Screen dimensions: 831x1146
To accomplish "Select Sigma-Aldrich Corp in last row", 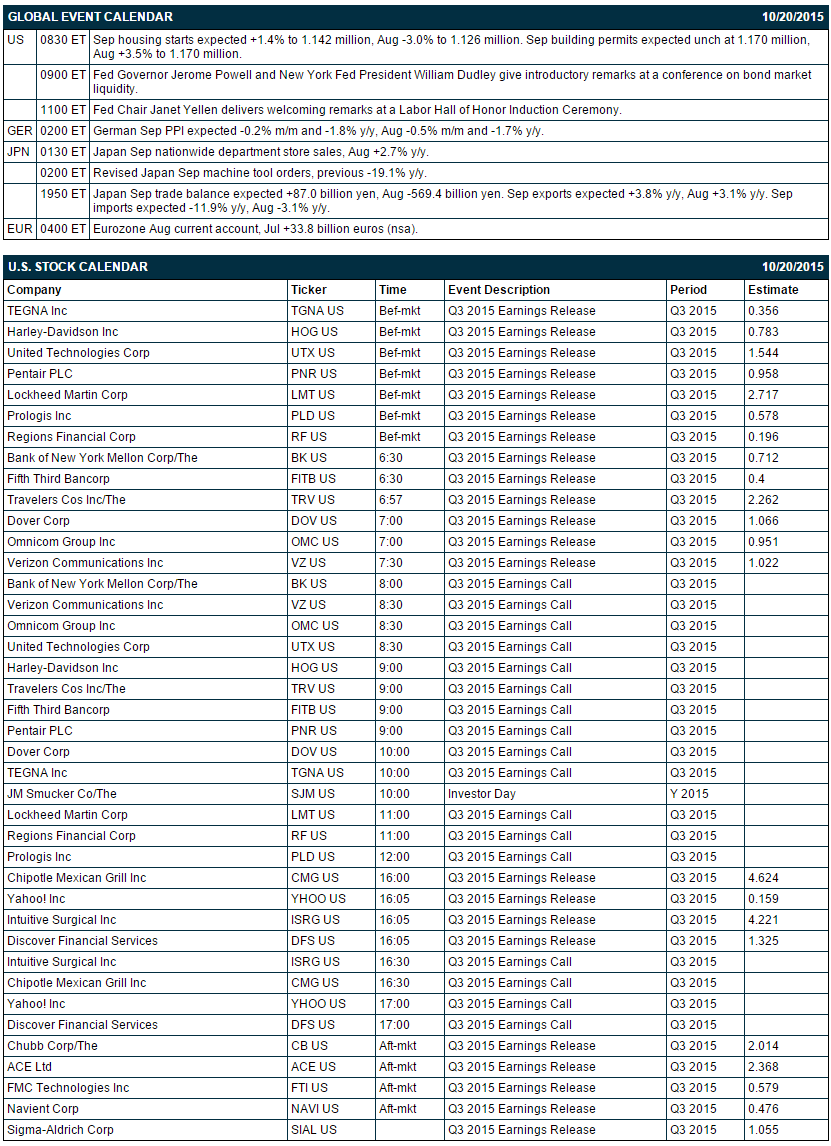I will [61, 1130].
